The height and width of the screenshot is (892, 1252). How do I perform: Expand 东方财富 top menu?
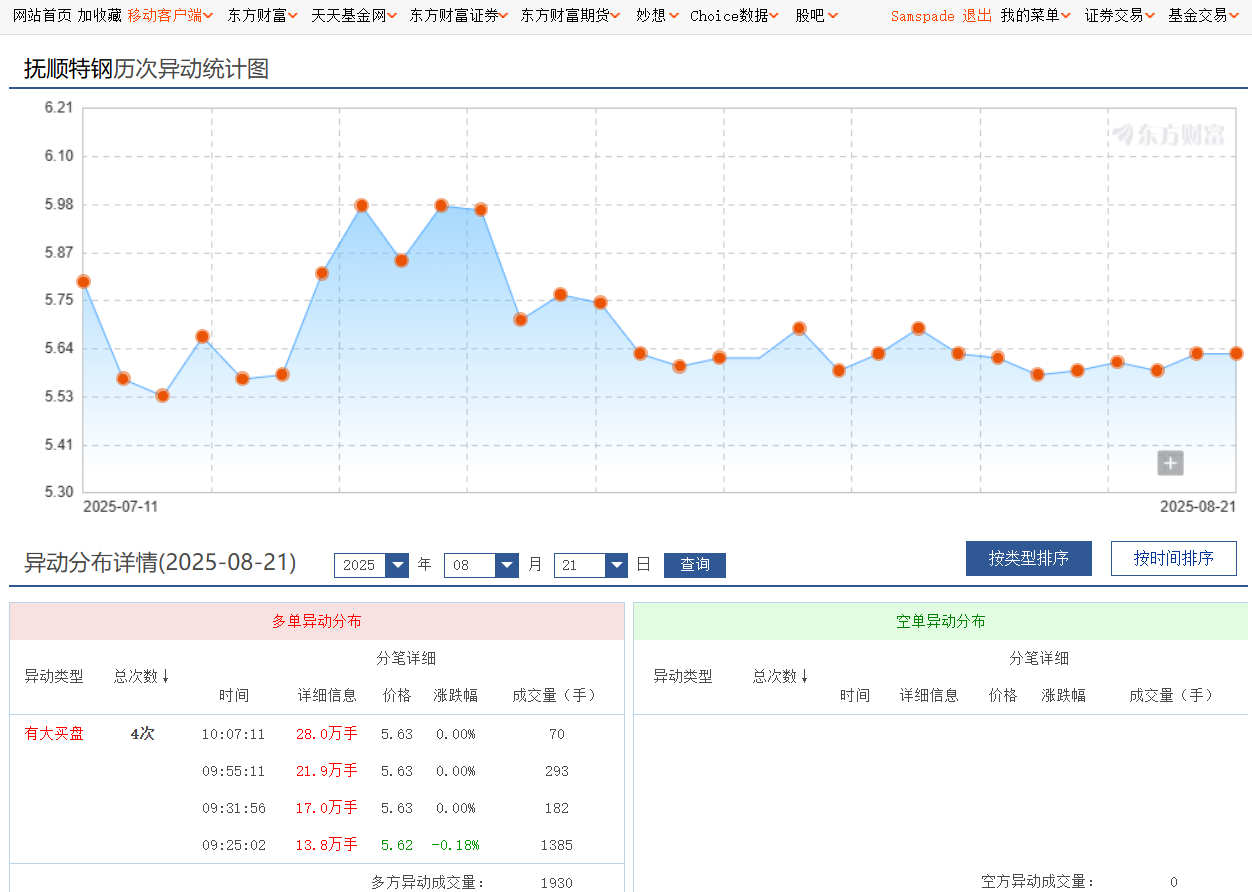262,16
